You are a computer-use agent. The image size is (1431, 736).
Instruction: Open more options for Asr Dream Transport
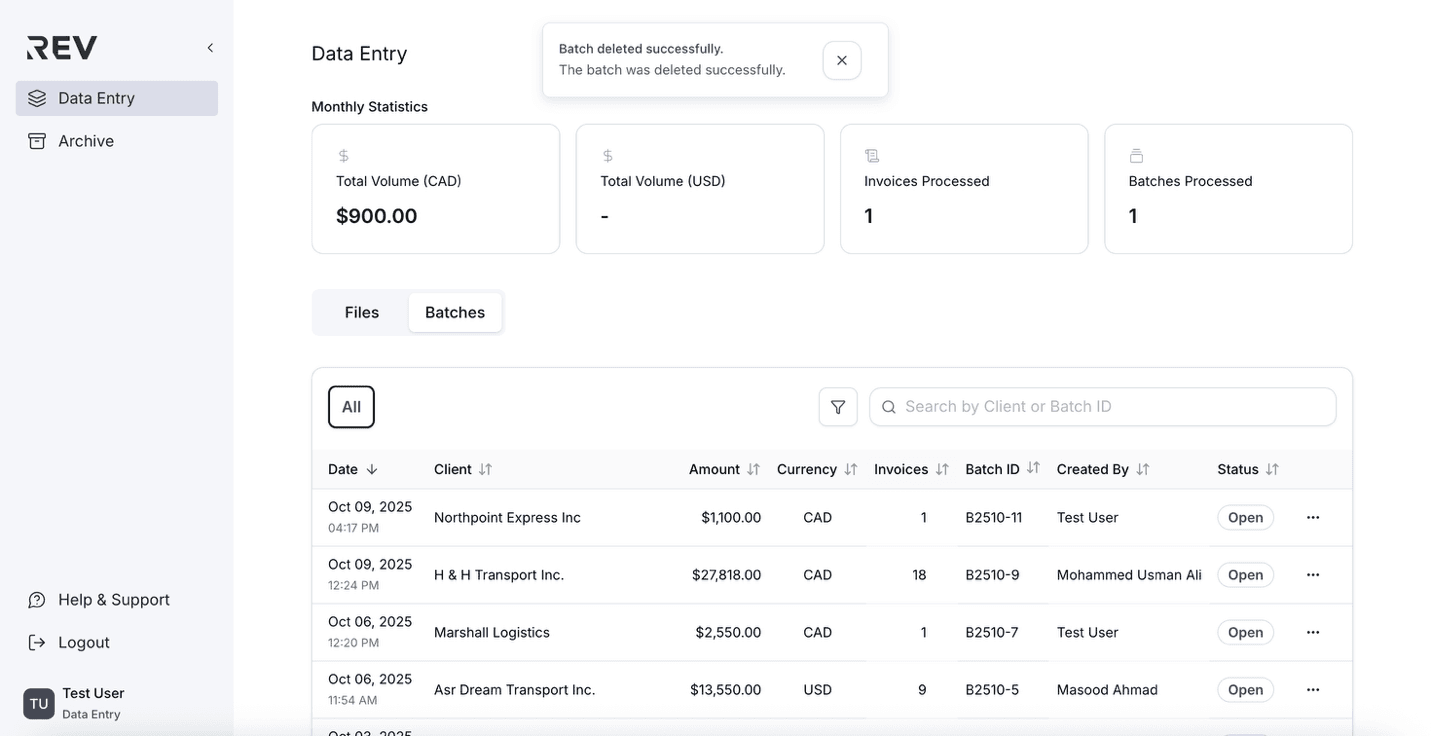click(1312, 690)
